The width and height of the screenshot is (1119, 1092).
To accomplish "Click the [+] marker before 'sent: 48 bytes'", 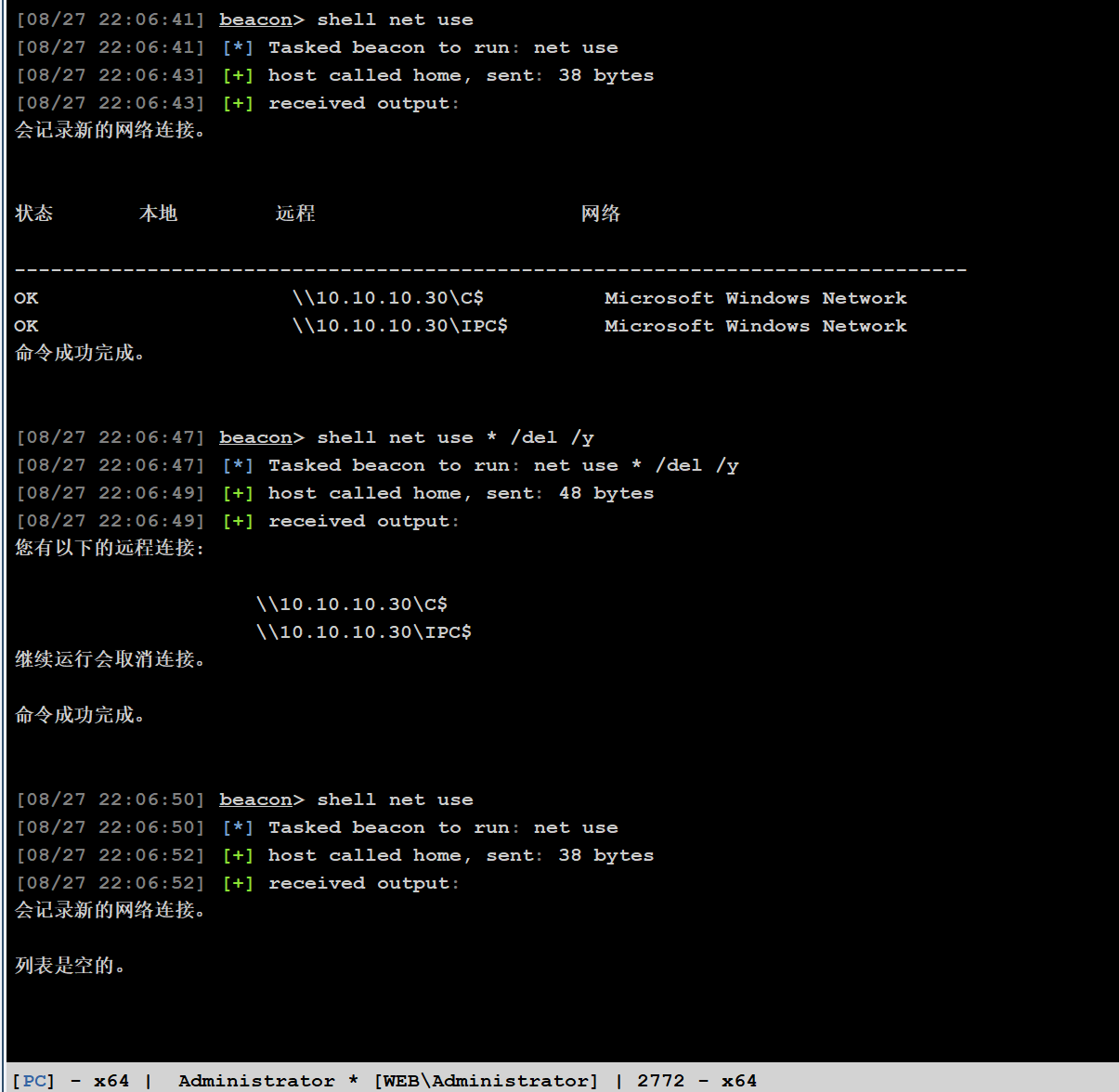I will [x=238, y=493].
